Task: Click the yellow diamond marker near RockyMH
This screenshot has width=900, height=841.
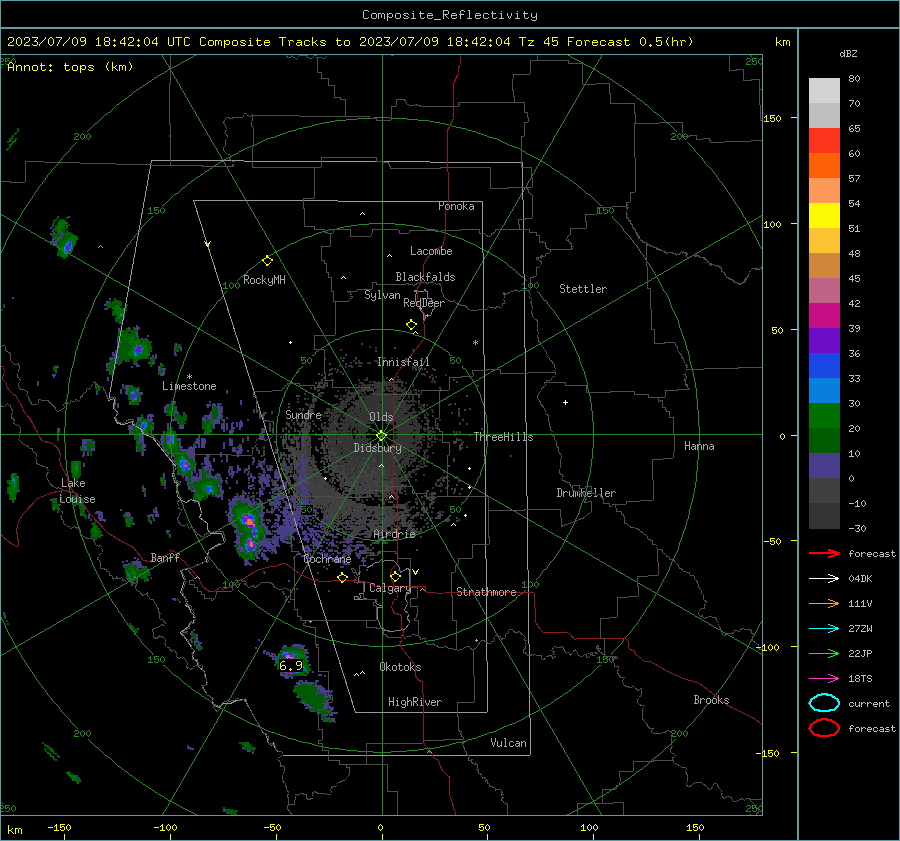Action: click(x=267, y=261)
